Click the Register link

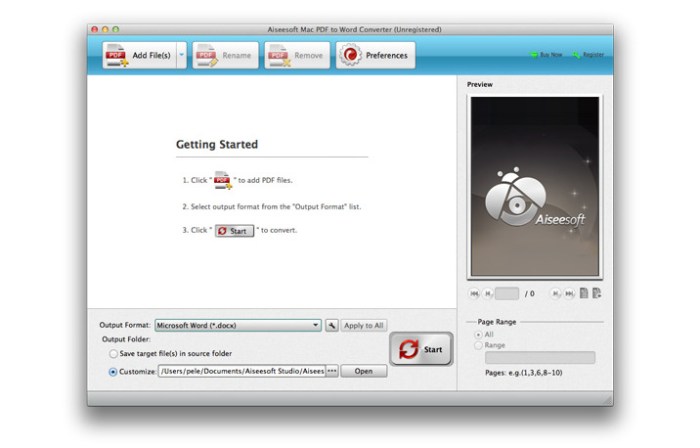pos(588,55)
